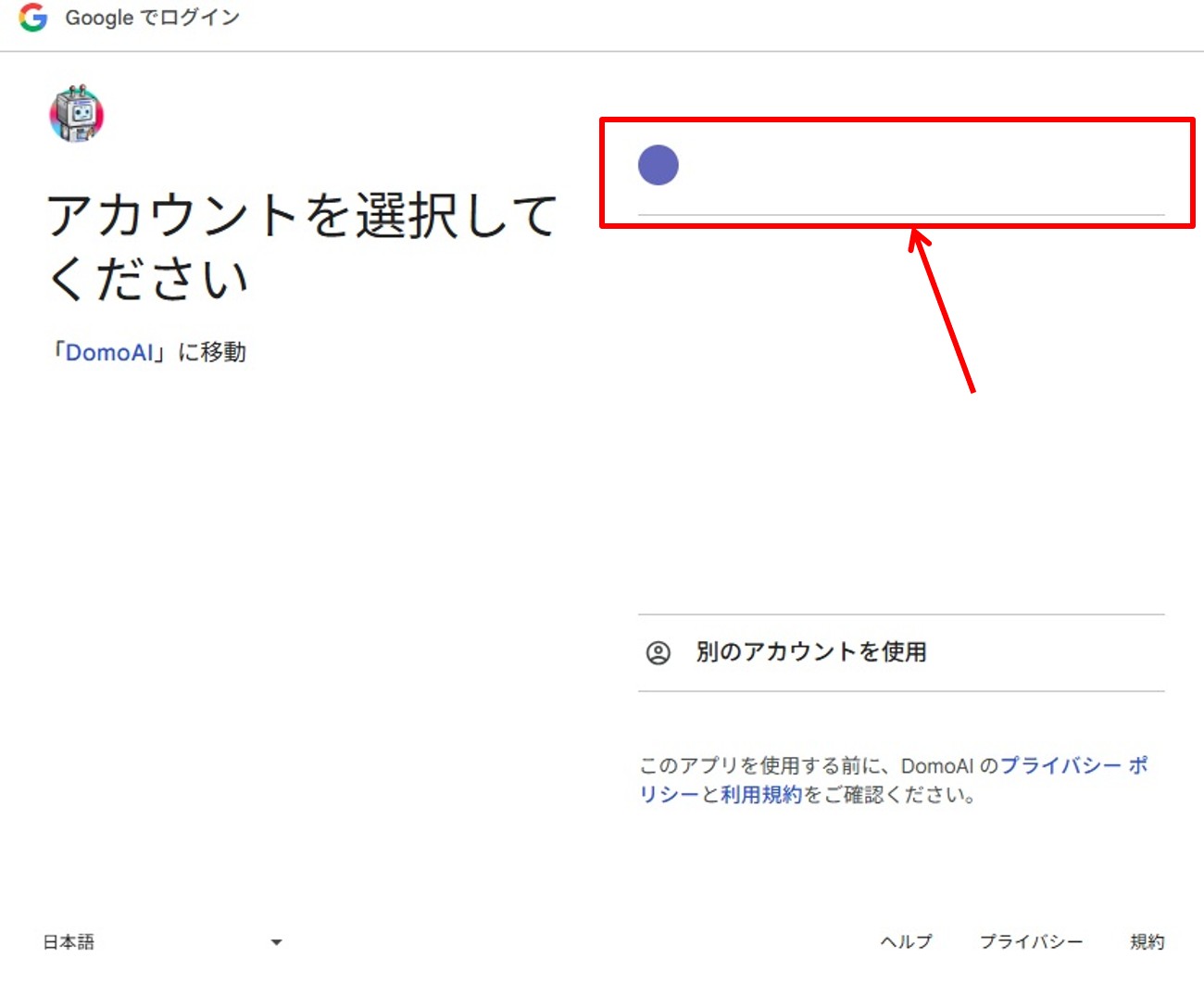Click the Google でログイン header text
The height and width of the screenshot is (983, 1204).
(152, 18)
